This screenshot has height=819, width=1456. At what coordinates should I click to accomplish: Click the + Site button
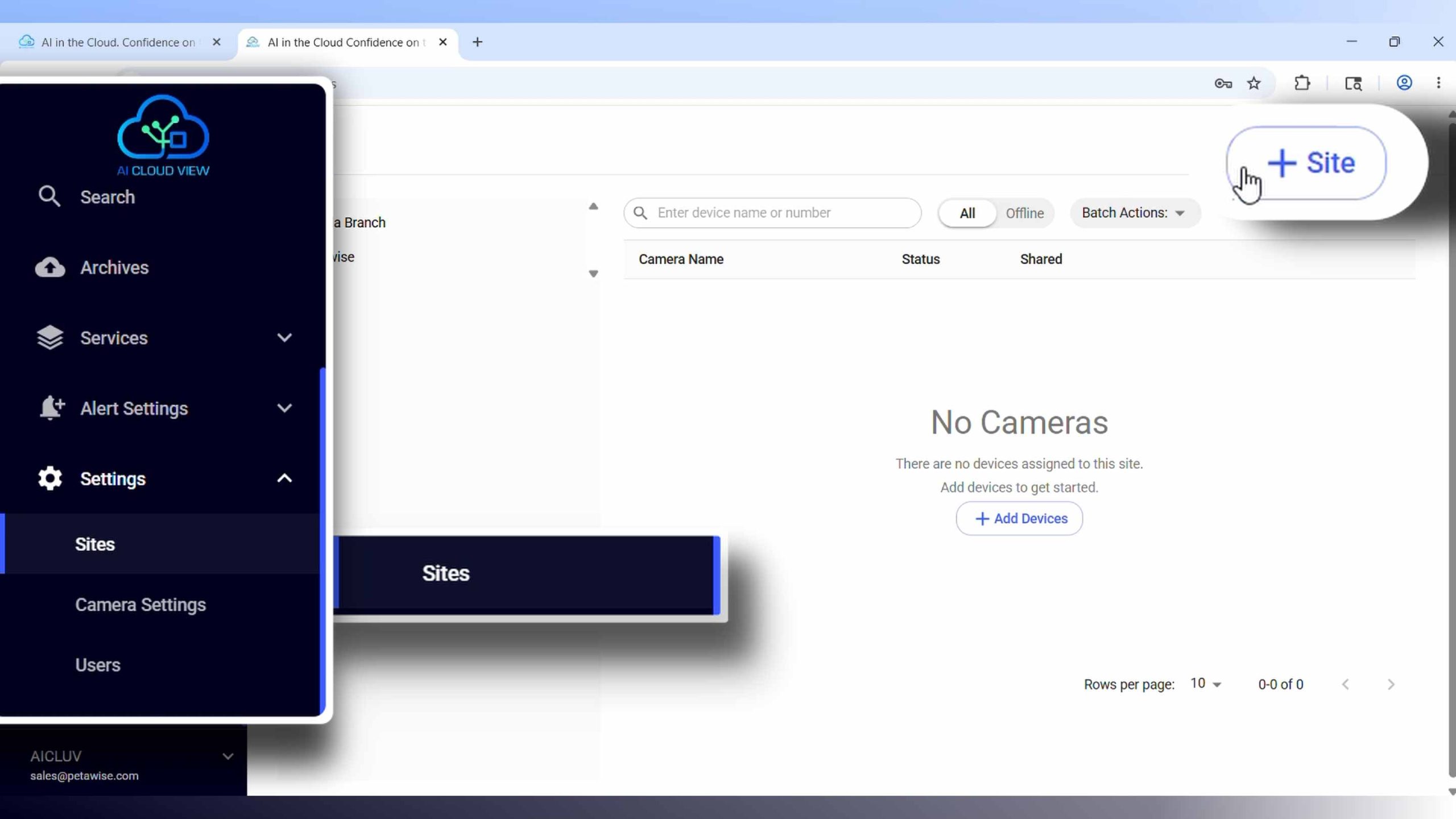point(1306,163)
